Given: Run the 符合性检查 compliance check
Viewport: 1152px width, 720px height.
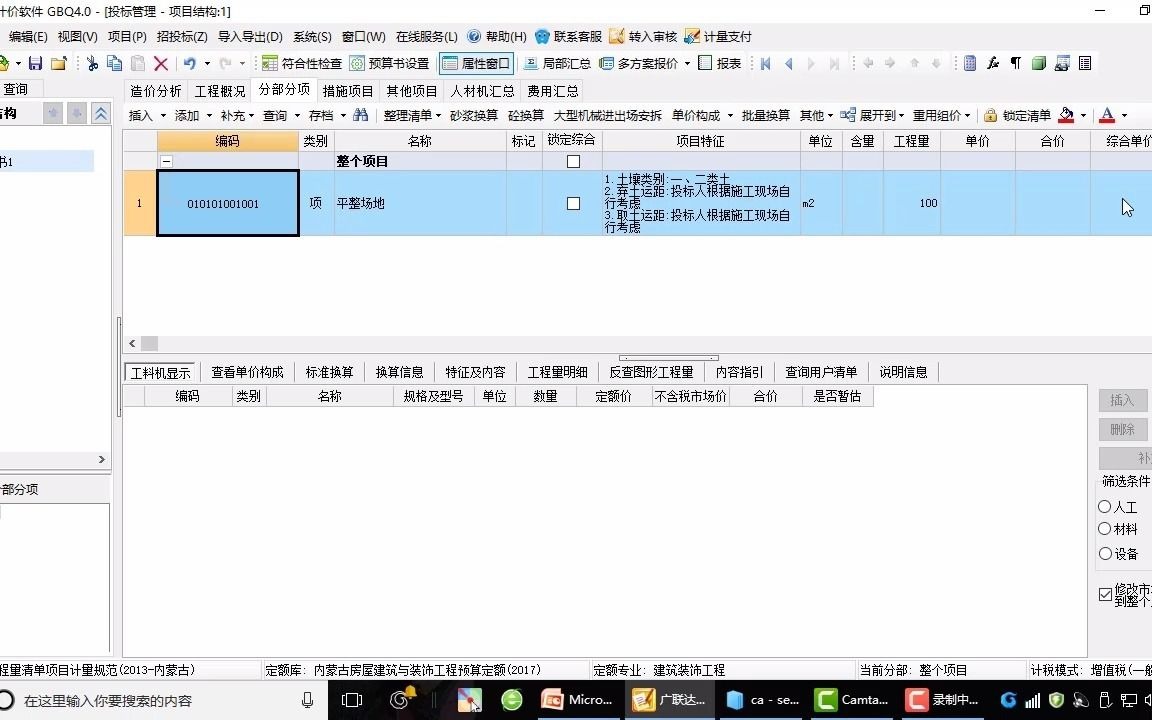Looking at the screenshot, I should (302, 62).
